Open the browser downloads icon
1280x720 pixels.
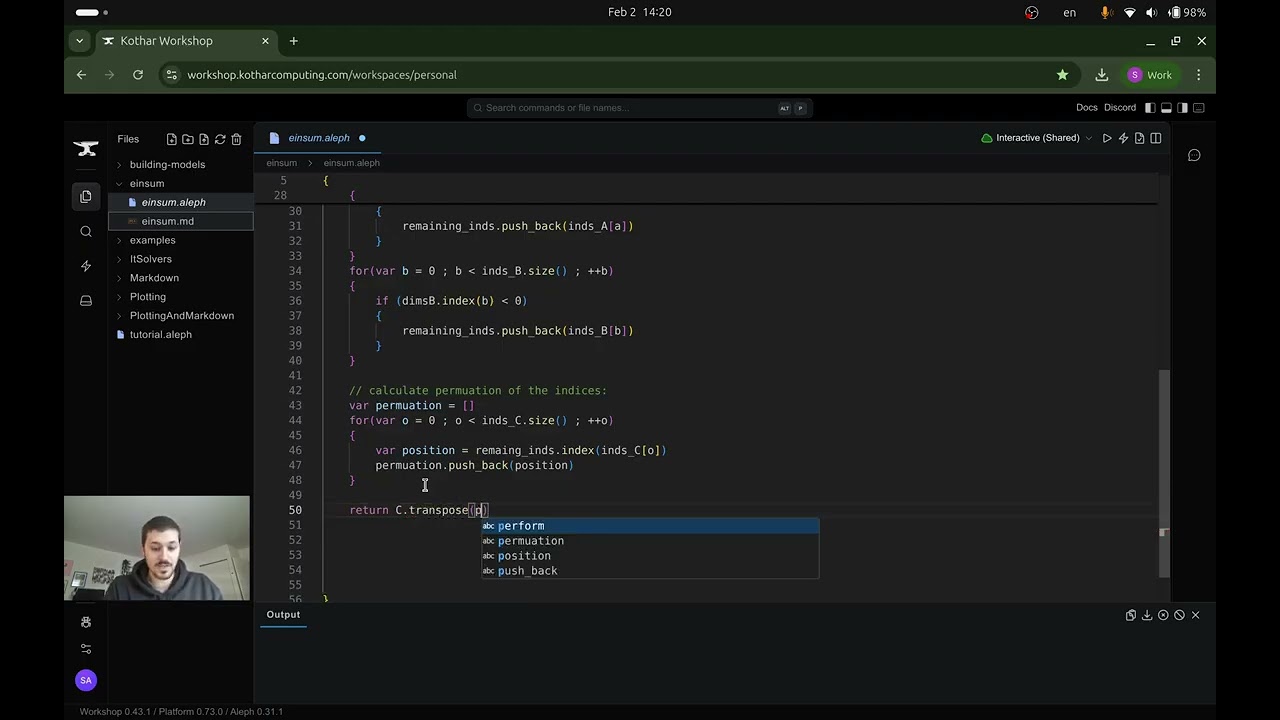pos(1101,75)
